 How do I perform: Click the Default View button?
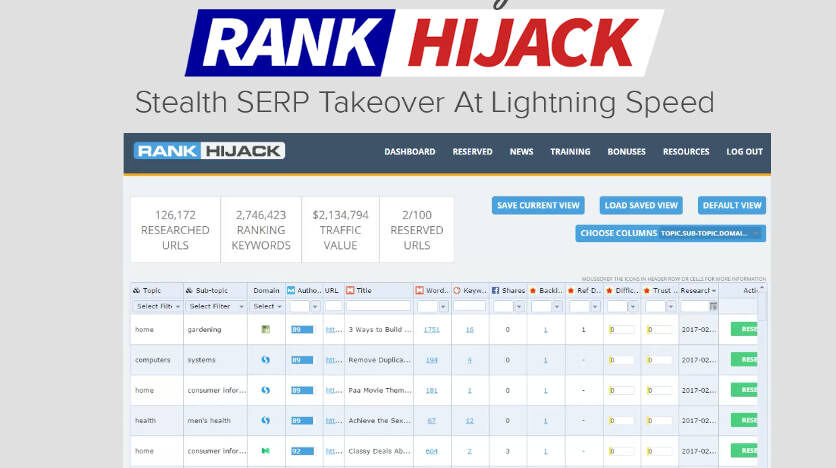click(x=732, y=205)
